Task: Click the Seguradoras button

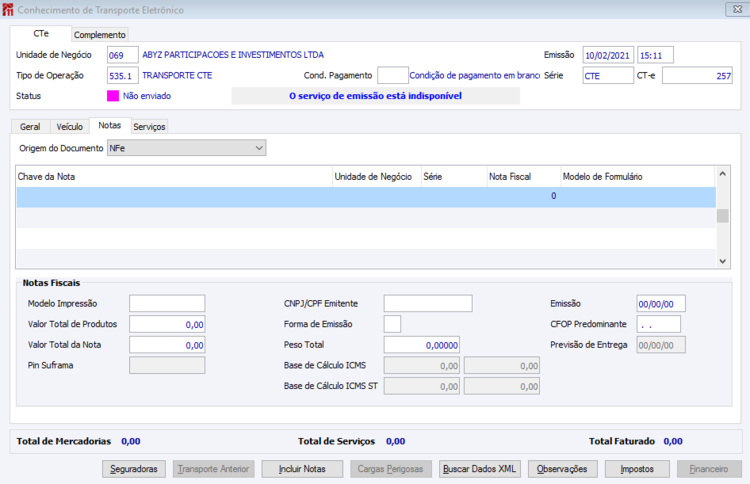Action: (133, 469)
